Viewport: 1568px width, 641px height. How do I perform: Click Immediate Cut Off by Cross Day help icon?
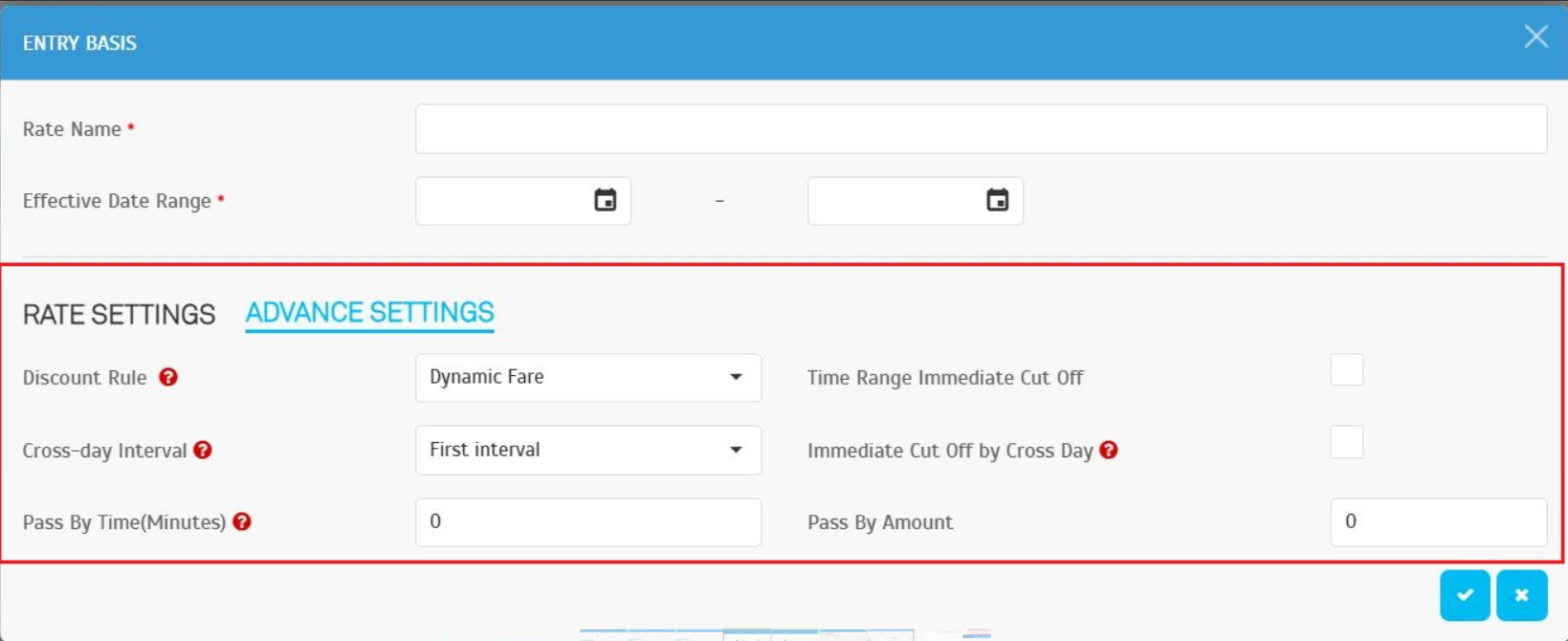1109,450
